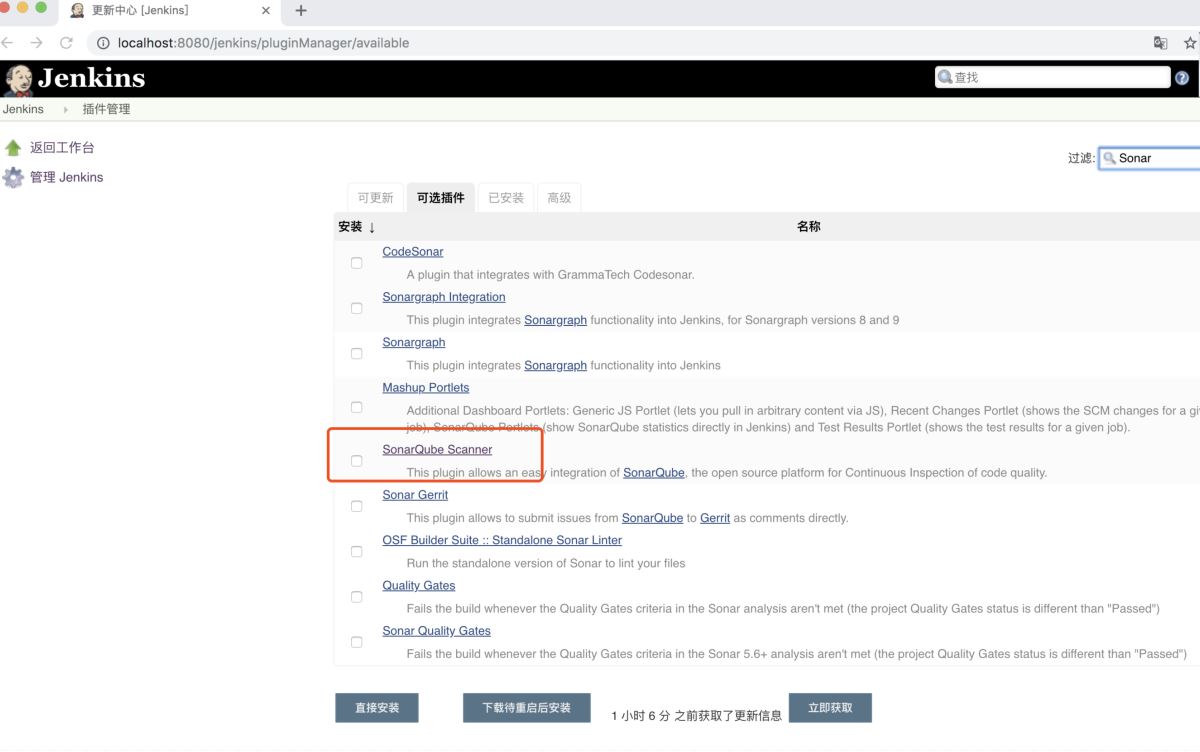Focus the 过滤 filter field containing Sonar
The height and width of the screenshot is (752, 1200).
1150,158
